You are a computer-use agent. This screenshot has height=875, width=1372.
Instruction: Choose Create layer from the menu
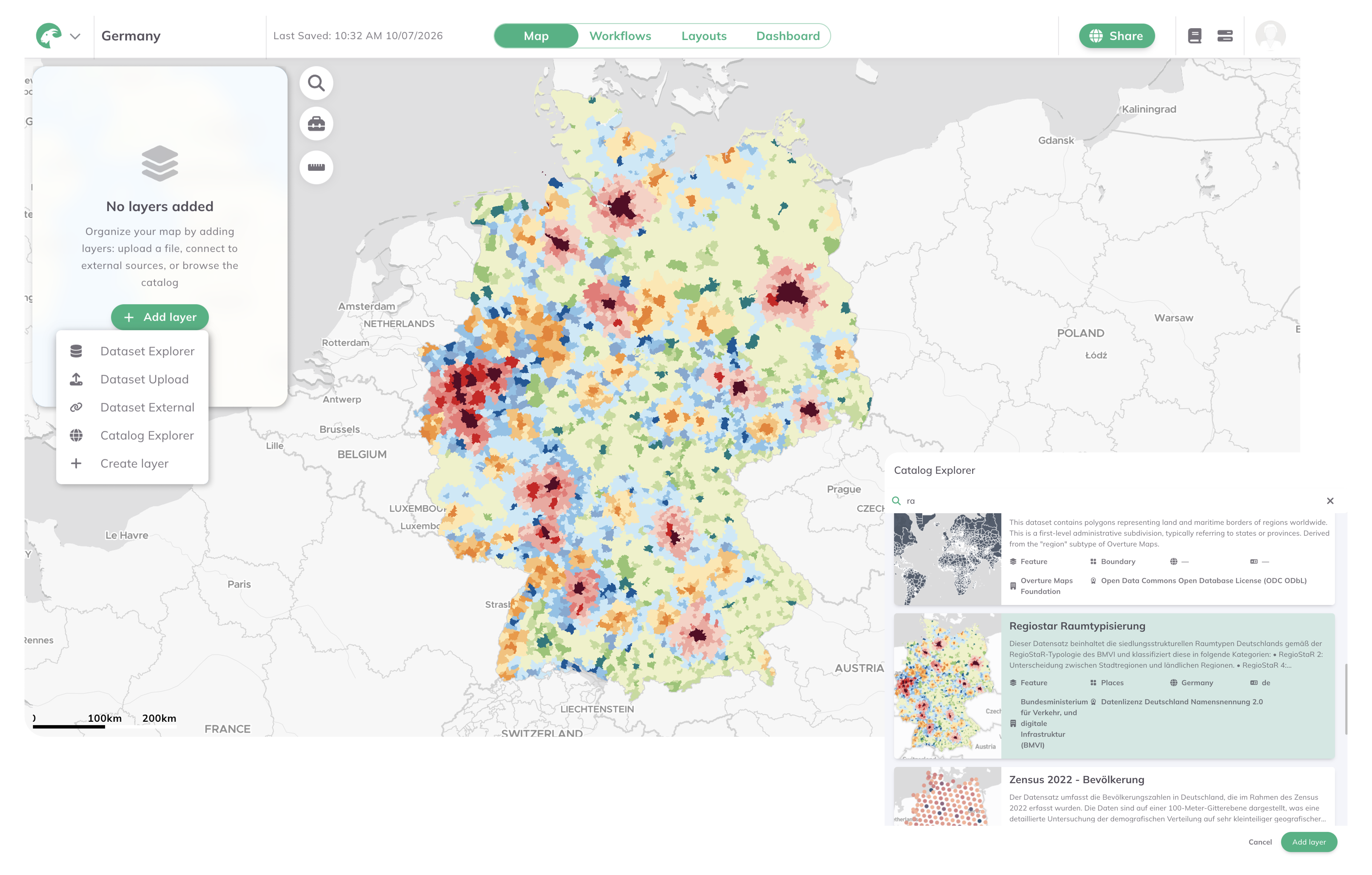(x=132, y=464)
